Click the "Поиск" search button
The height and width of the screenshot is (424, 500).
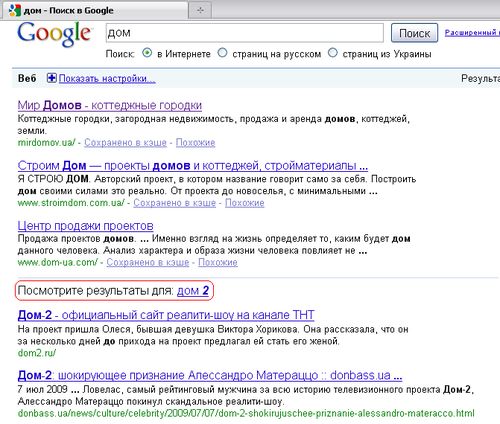click(x=414, y=33)
